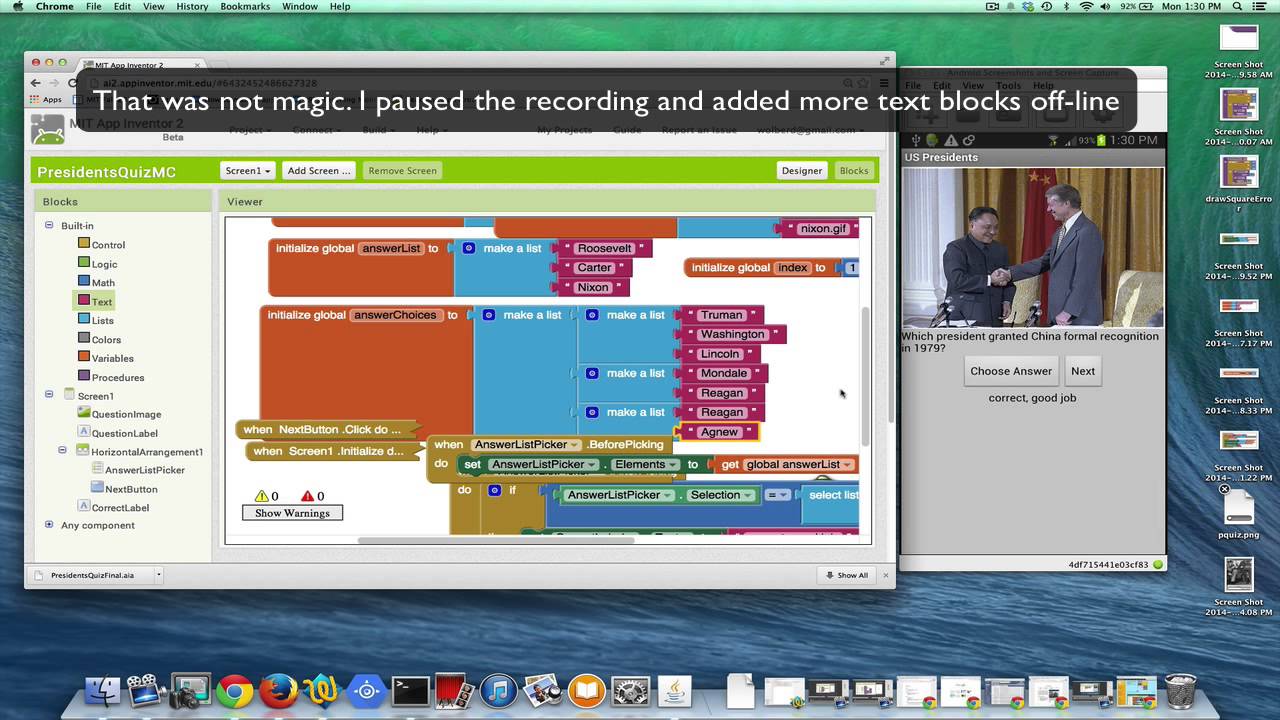Open Wi-Fi status in the menu bar
The width and height of the screenshot is (1280, 720).
point(1086,6)
